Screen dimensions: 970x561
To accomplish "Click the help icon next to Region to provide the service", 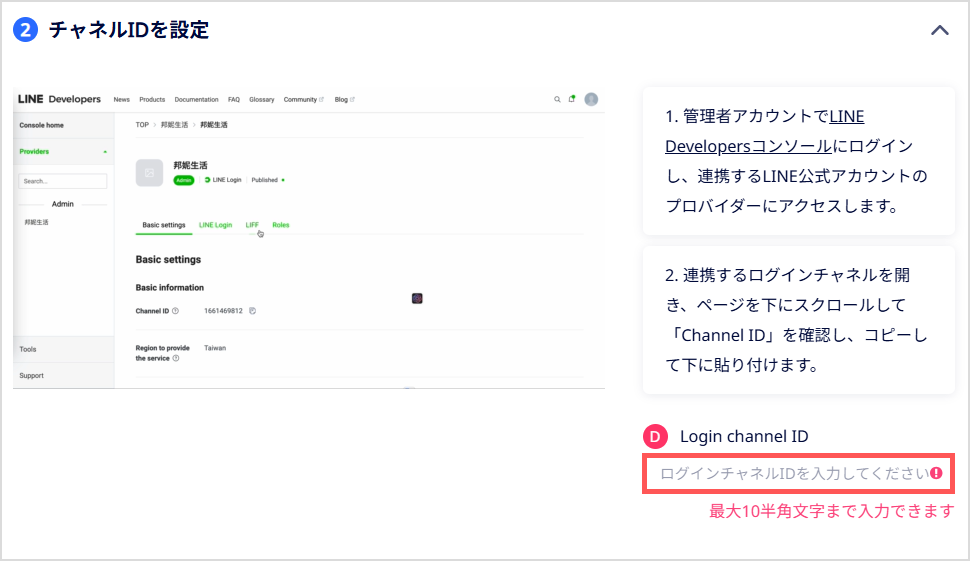I will 176,358.
